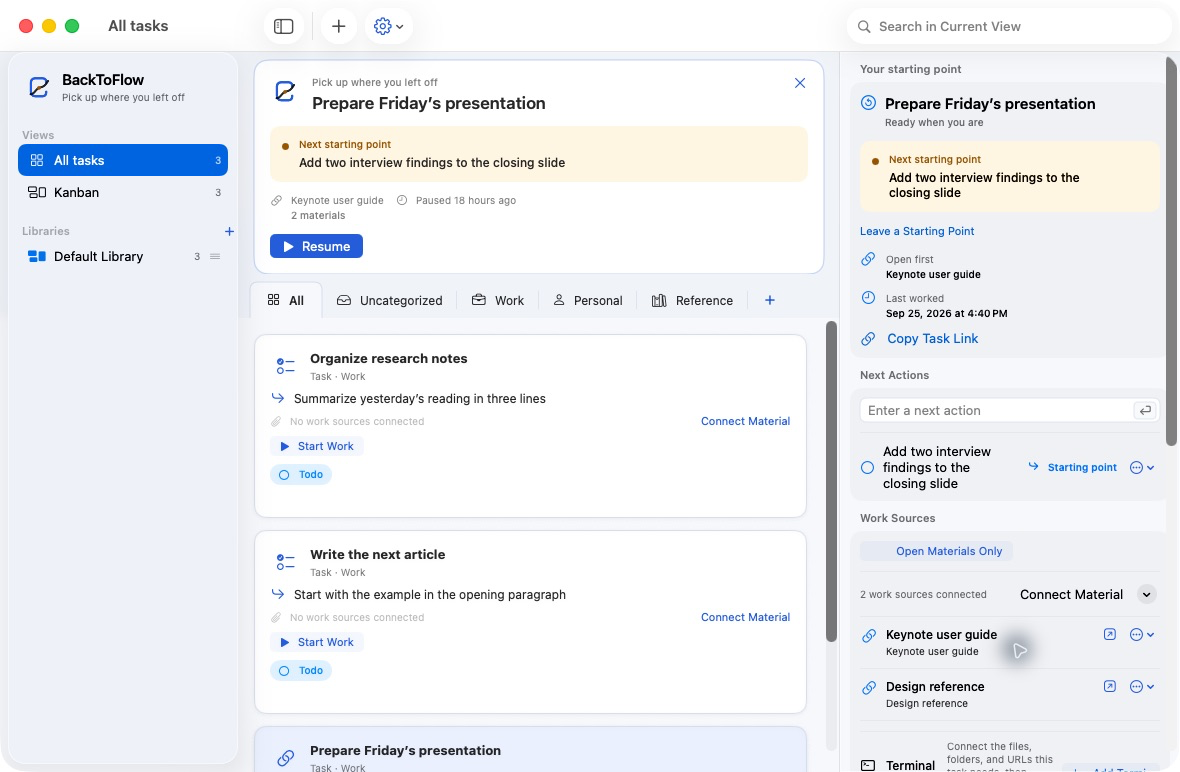Click the Default Library reorder handle icon
1180x772 pixels.
(215, 257)
